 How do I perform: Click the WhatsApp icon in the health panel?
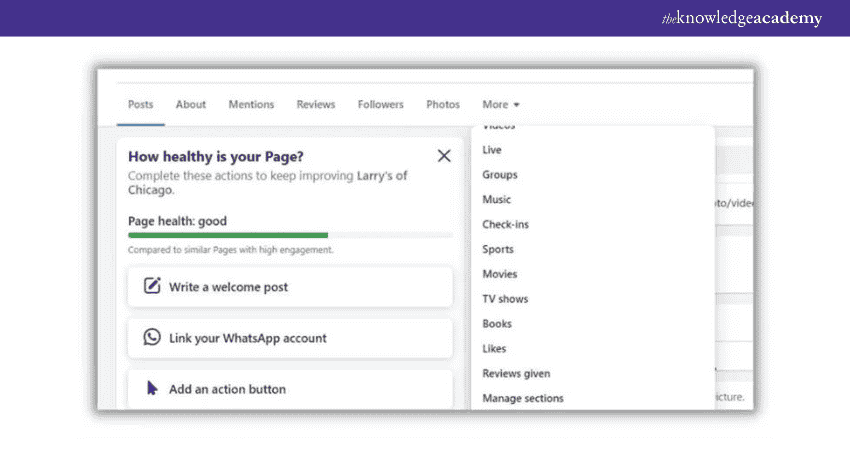[x=152, y=338]
